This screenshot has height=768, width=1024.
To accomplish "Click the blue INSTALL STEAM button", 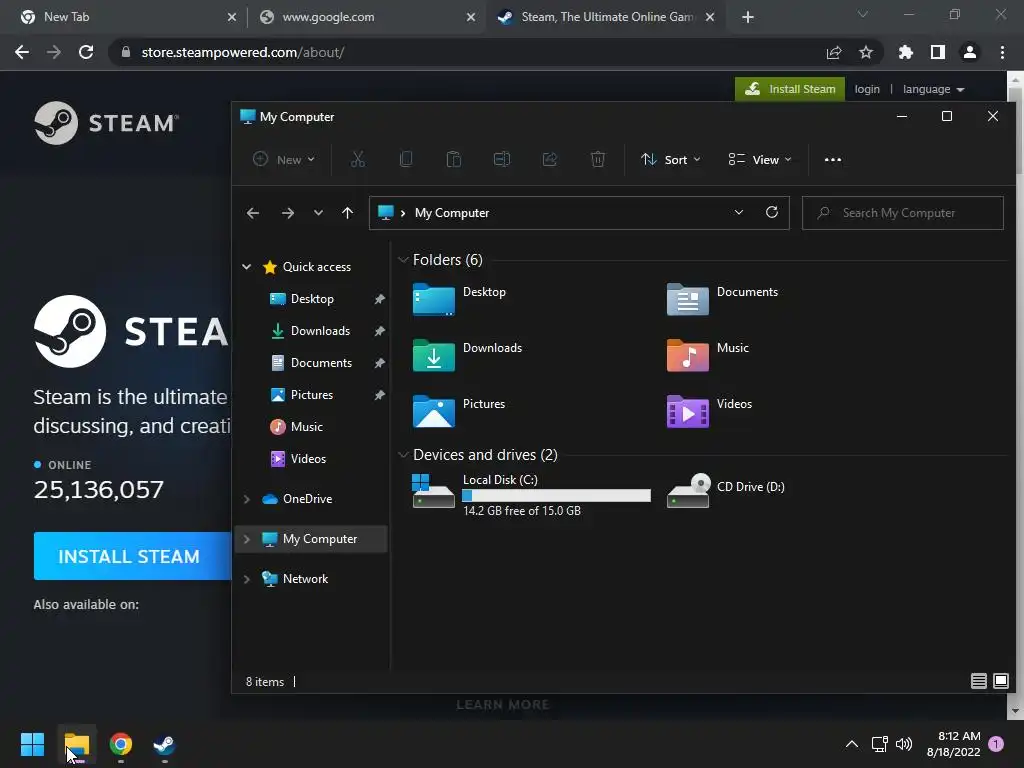I will 133,556.
